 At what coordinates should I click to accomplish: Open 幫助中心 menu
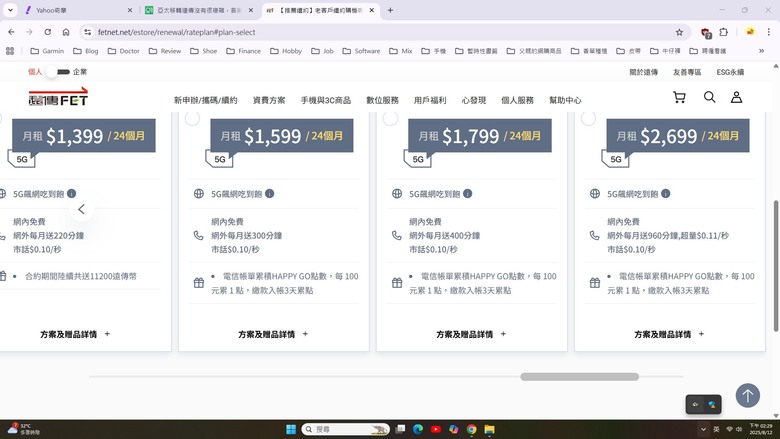tap(565, 100)
